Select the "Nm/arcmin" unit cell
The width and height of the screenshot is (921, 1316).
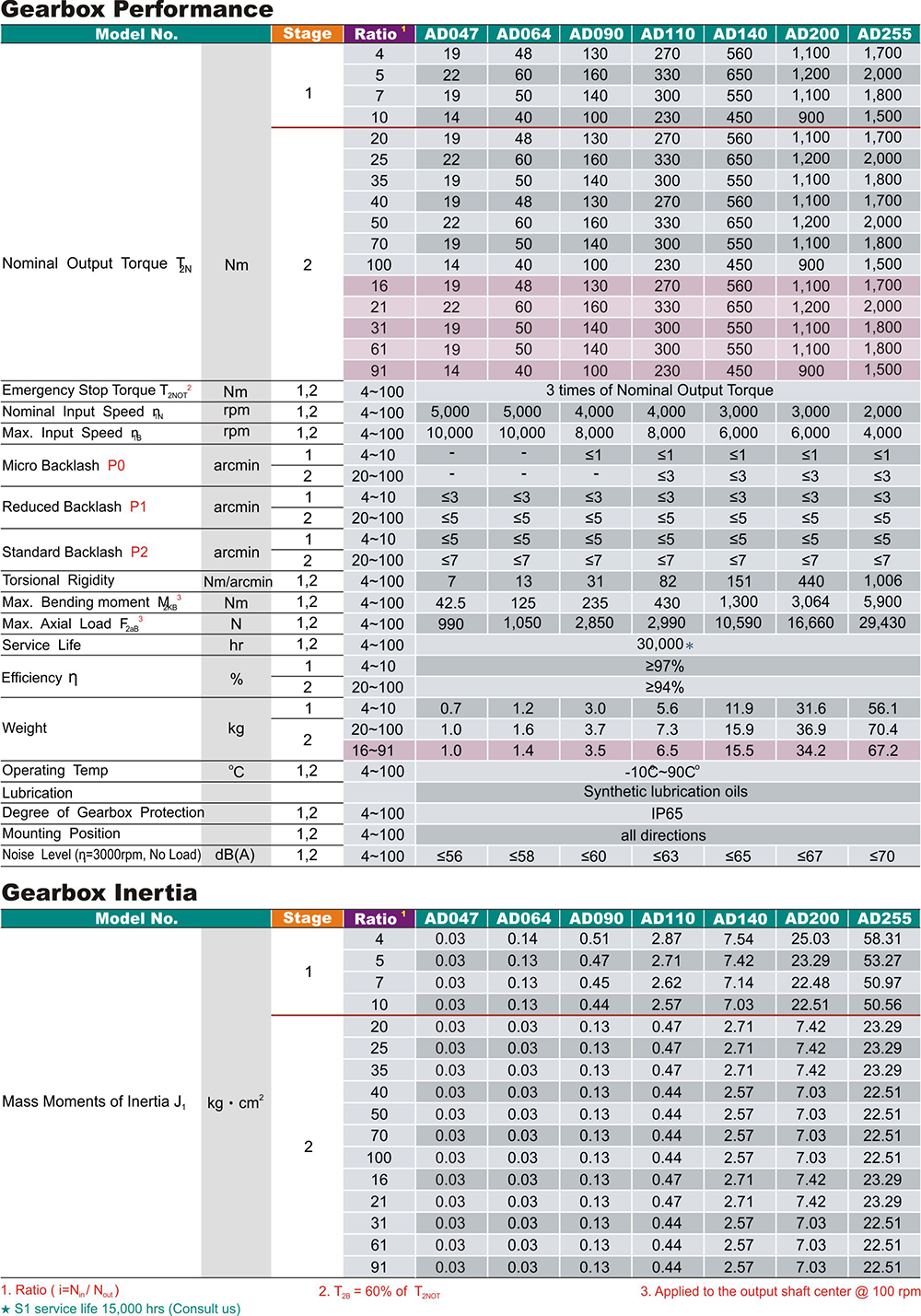(238, 581)
